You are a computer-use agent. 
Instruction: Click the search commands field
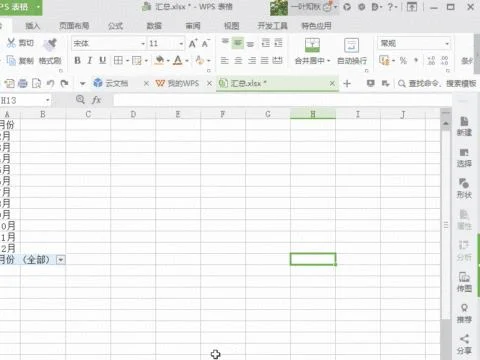pos(437,83)
